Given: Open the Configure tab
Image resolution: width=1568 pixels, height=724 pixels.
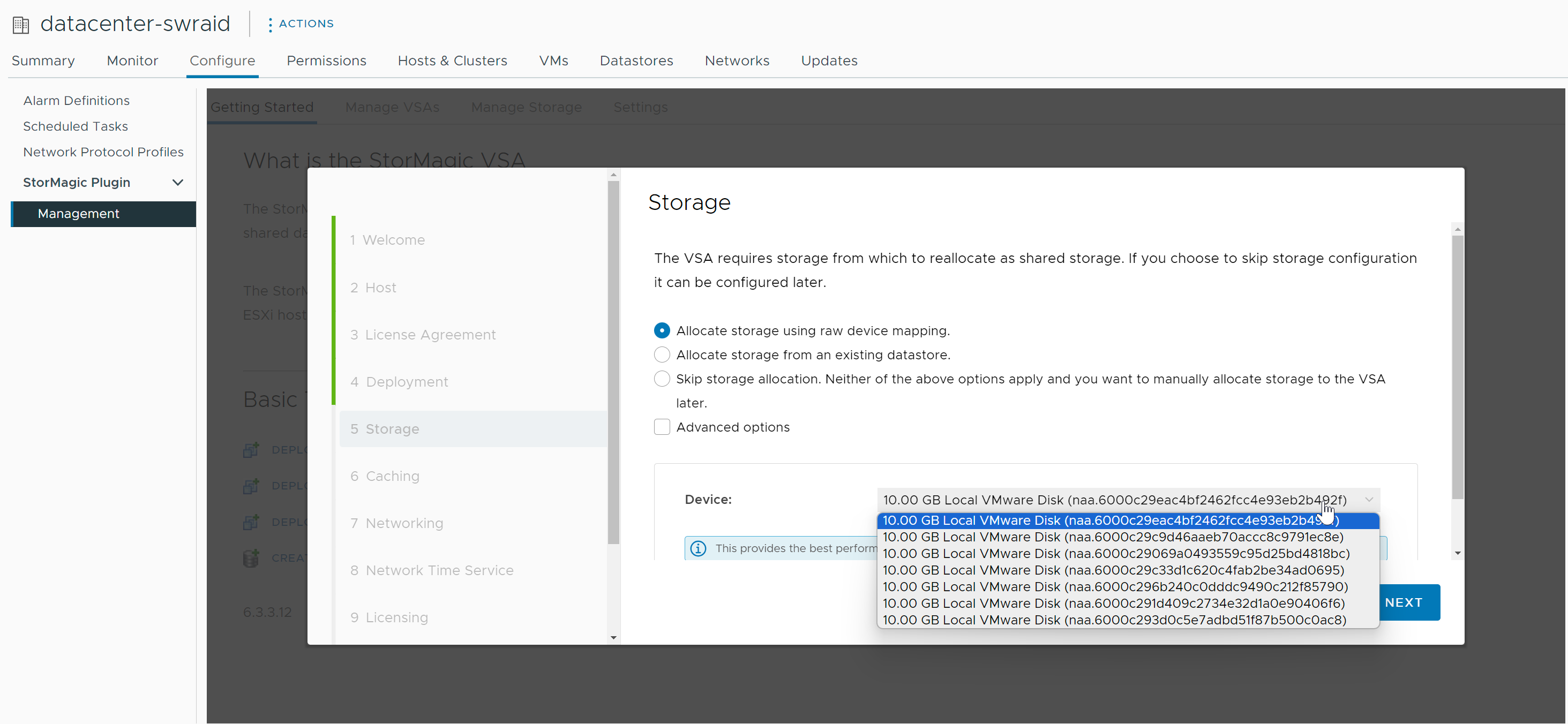Looking at the screenshot, I should point(222,61).
